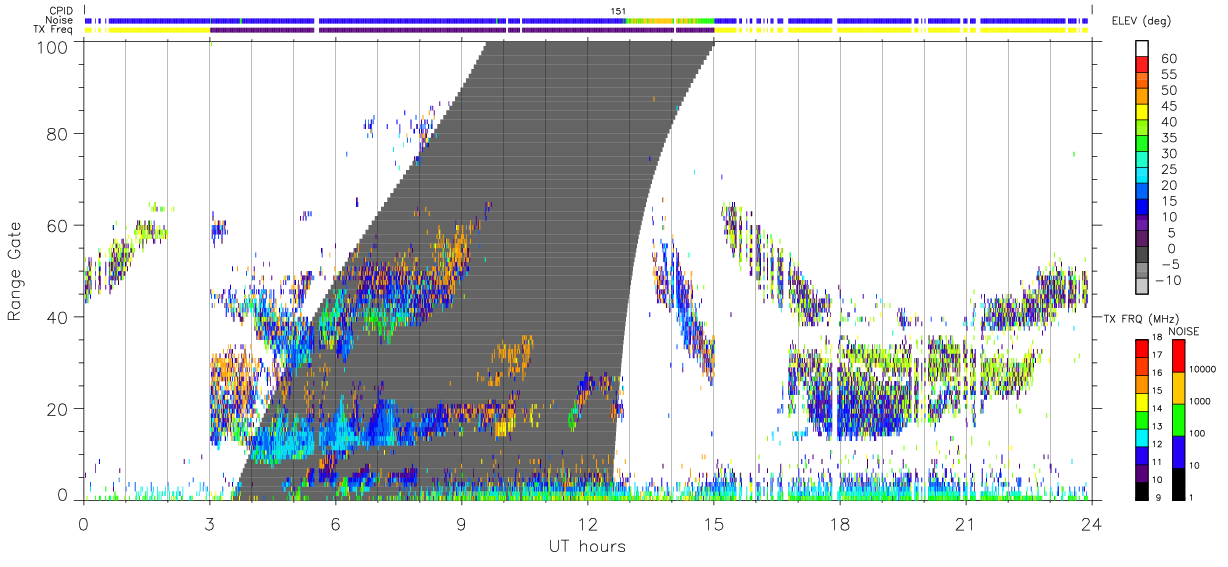The height and width of the screenshot is (567, 1228).
Task: Click the '12' label on TX FRQ scale
Action: pos(1157,444)
